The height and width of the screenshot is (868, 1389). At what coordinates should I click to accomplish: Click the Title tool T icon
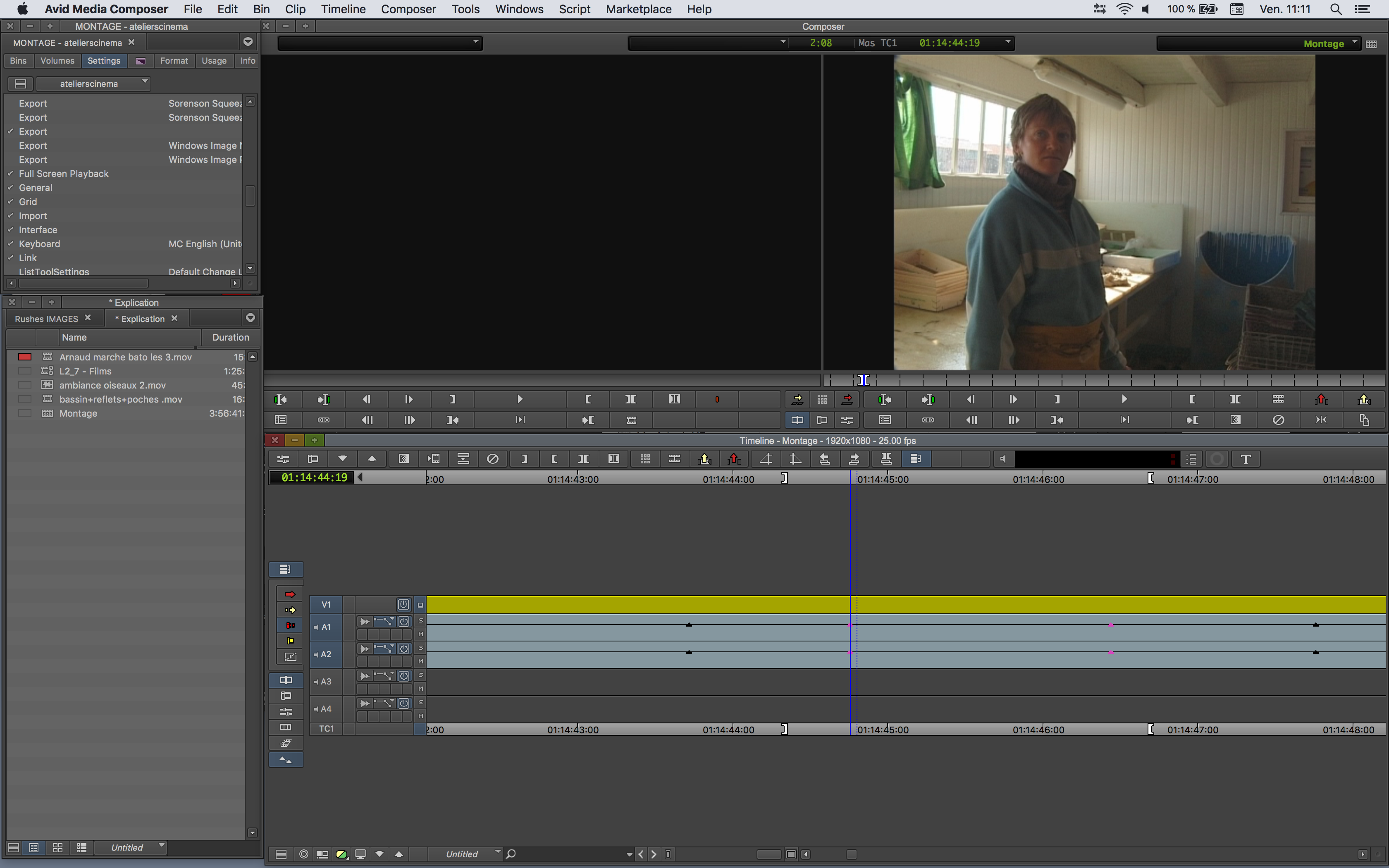click(1246, 459)
